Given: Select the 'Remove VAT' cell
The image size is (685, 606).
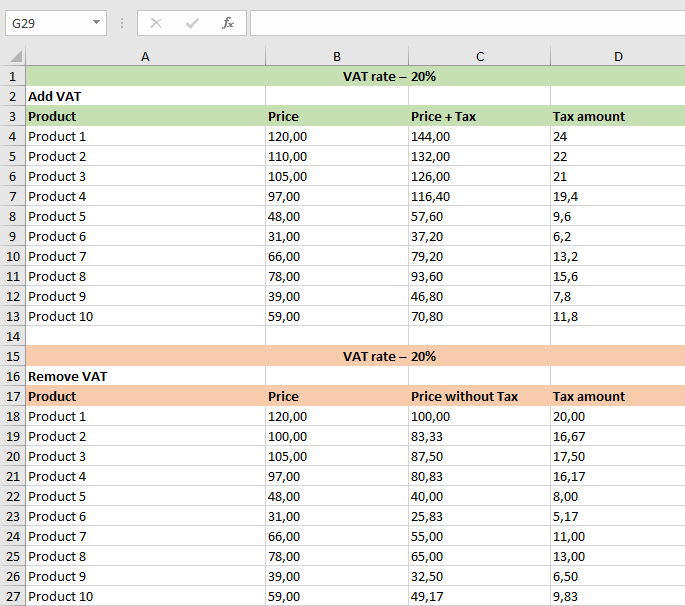Looking at the screenshot, I should (145, 376).
